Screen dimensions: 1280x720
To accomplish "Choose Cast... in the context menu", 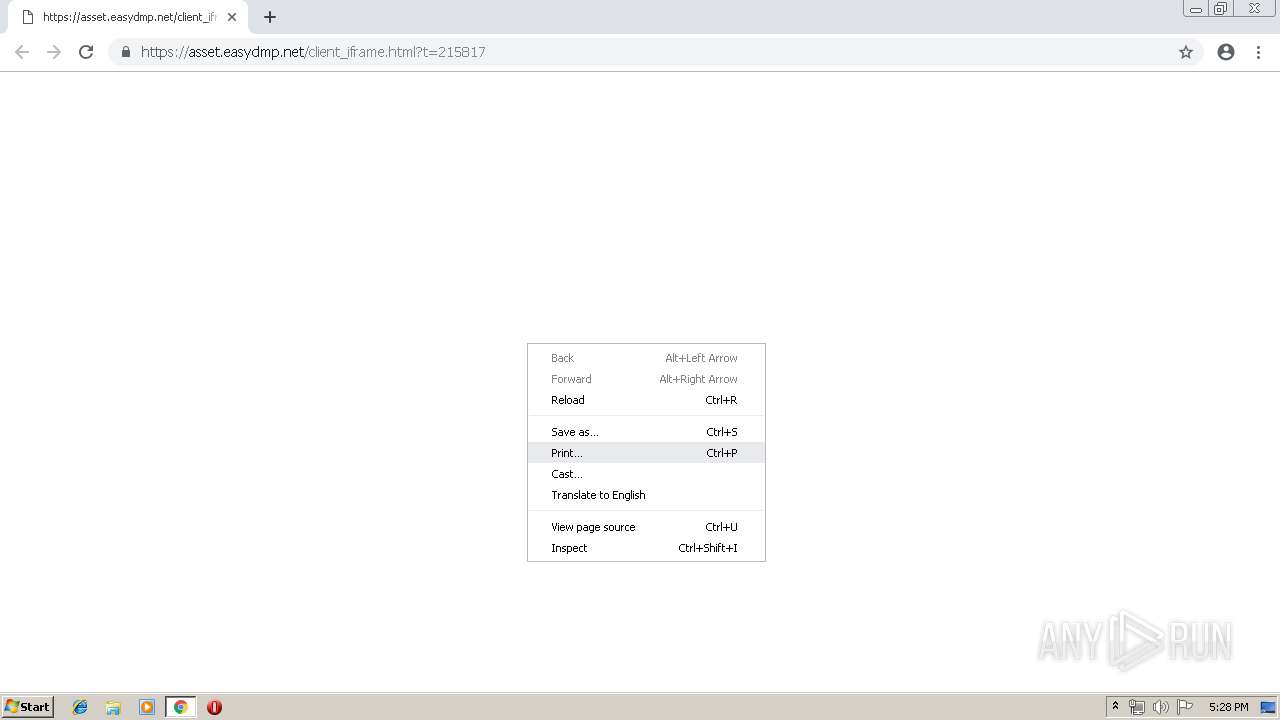I will tap(646, 474).
